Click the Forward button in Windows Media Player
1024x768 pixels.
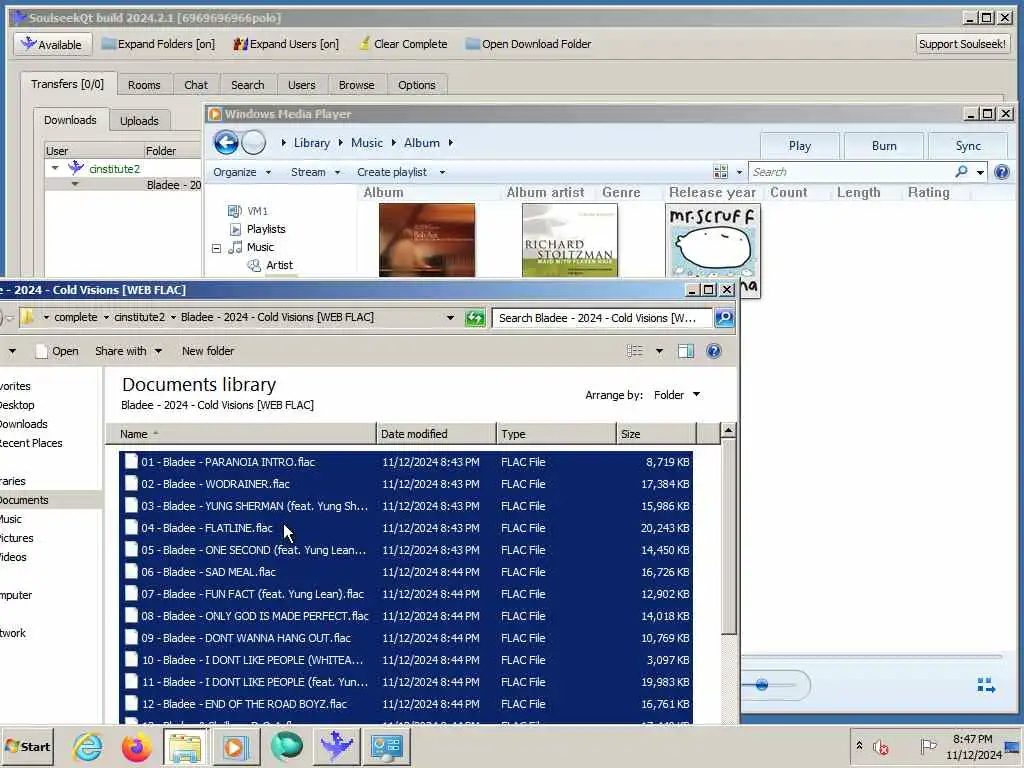pyautogui.click(x=253, y=142)
